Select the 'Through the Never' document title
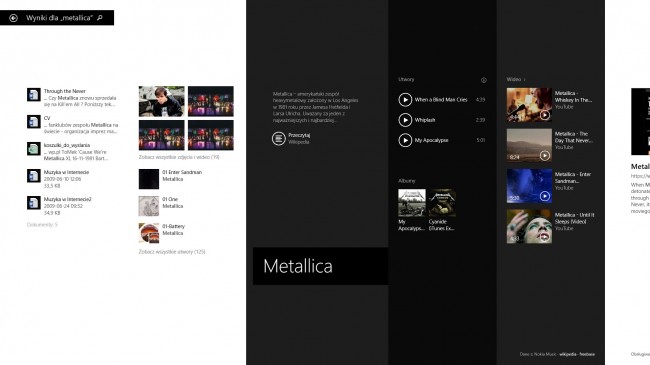The image size is (650, 365). [65, 91]
